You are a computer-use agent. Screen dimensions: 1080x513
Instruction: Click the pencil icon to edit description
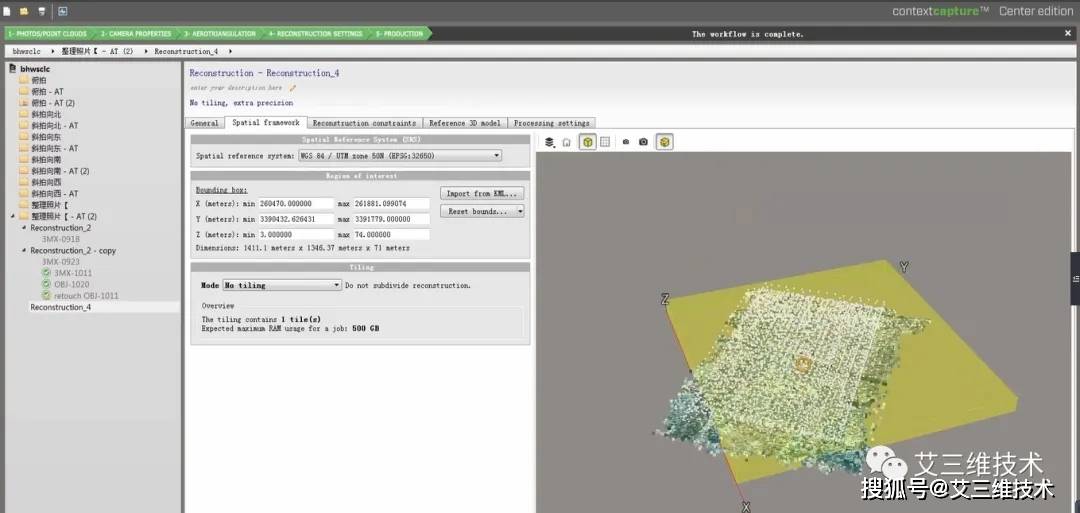292,88
